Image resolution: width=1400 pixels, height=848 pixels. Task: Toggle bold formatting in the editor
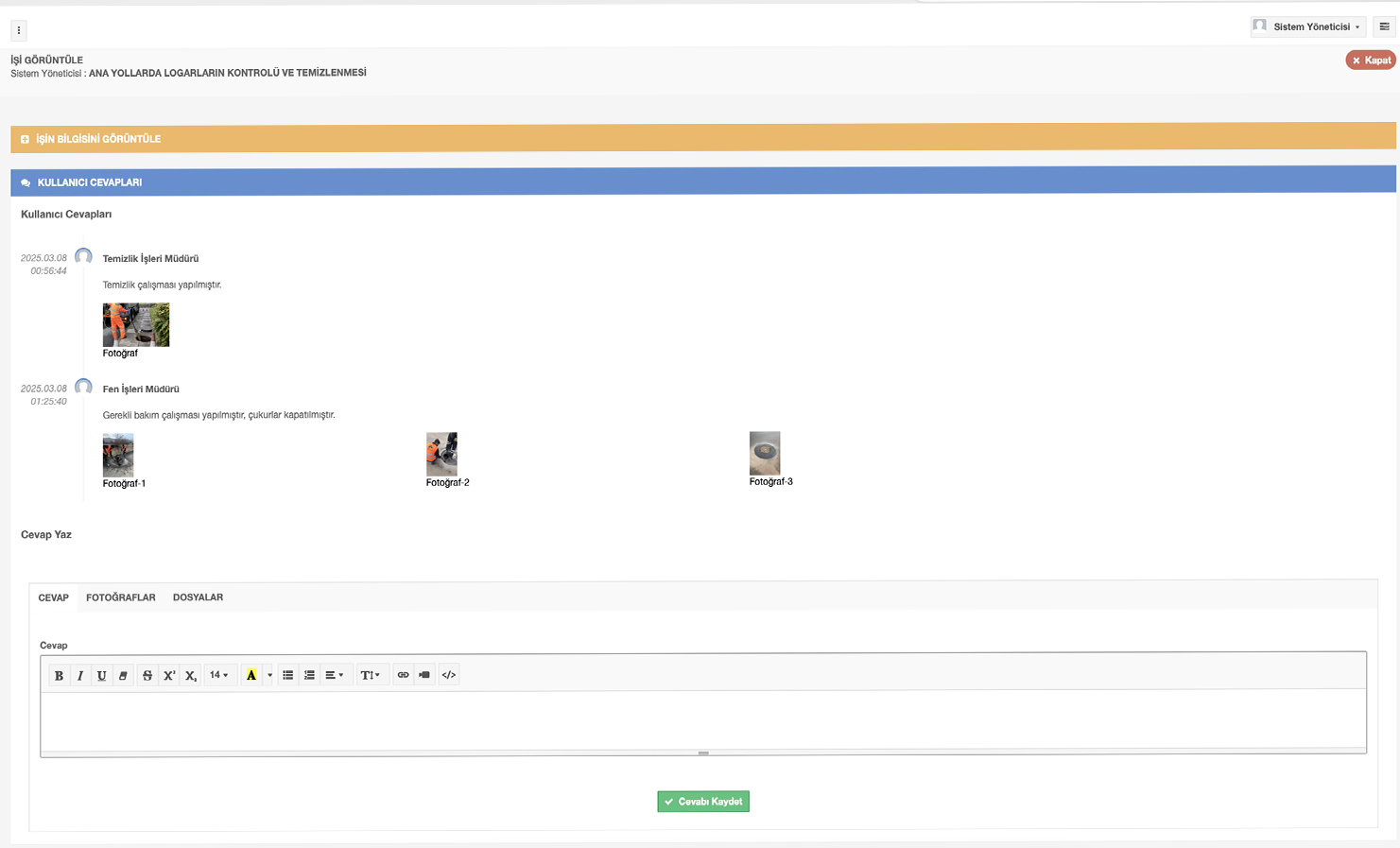(59, 675)
